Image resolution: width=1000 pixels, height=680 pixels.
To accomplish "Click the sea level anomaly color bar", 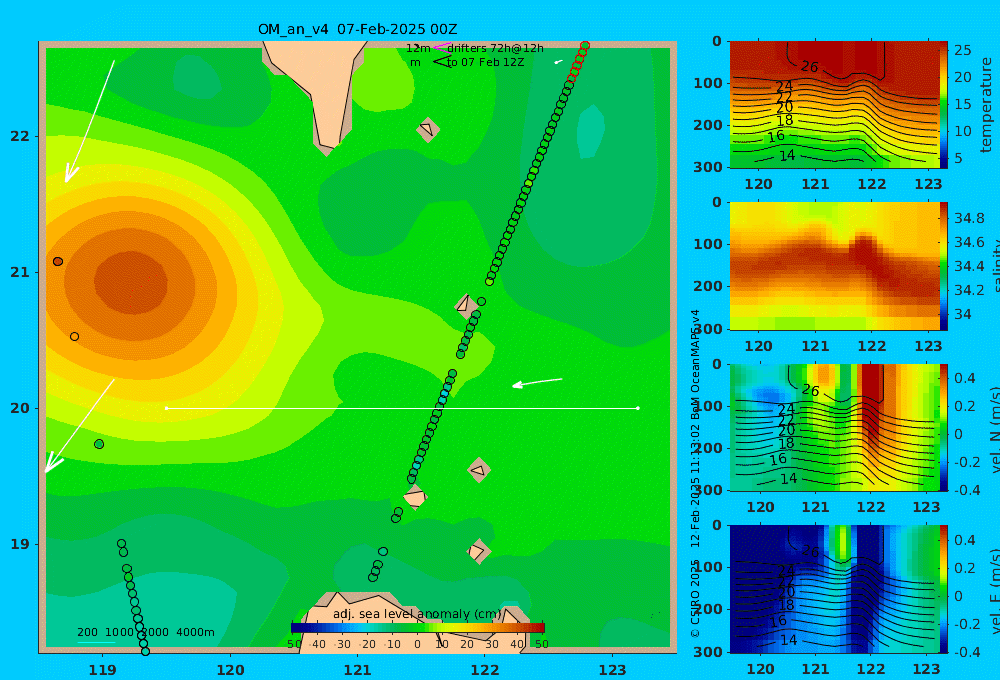I will pyautogui.click(x=418, y=628).
